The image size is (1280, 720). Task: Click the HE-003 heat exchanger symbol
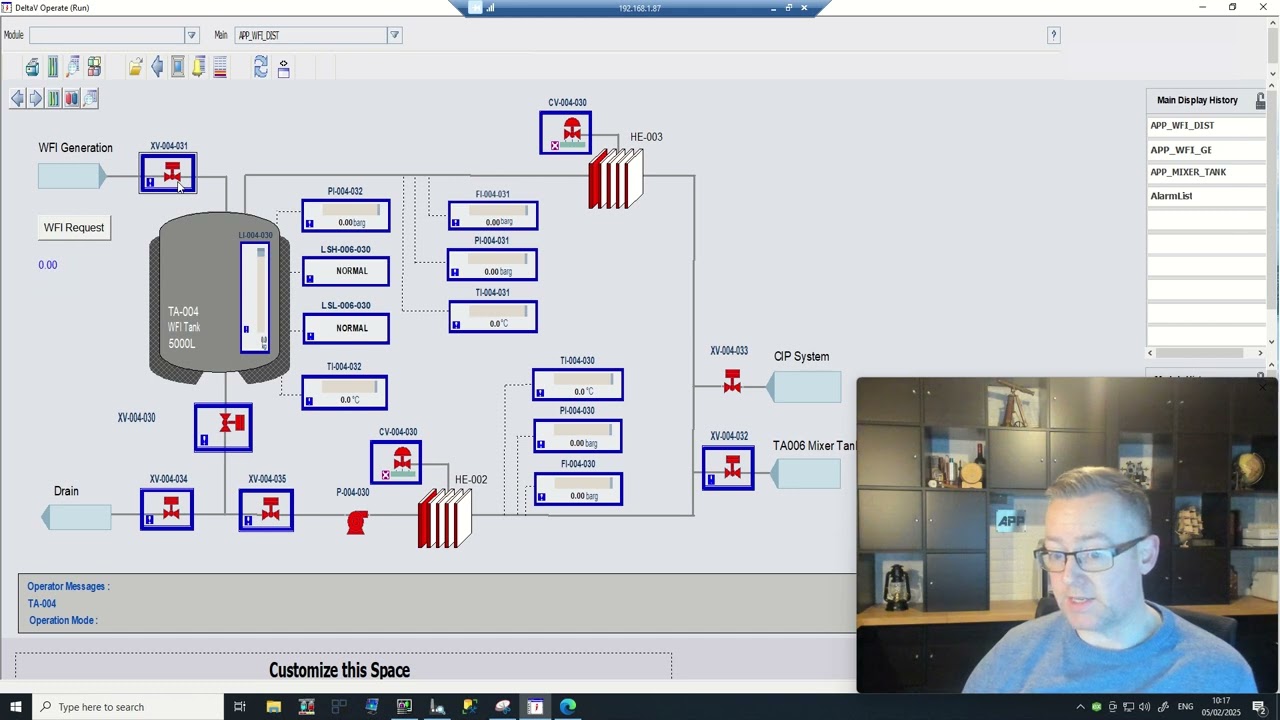tap(616, 178)
